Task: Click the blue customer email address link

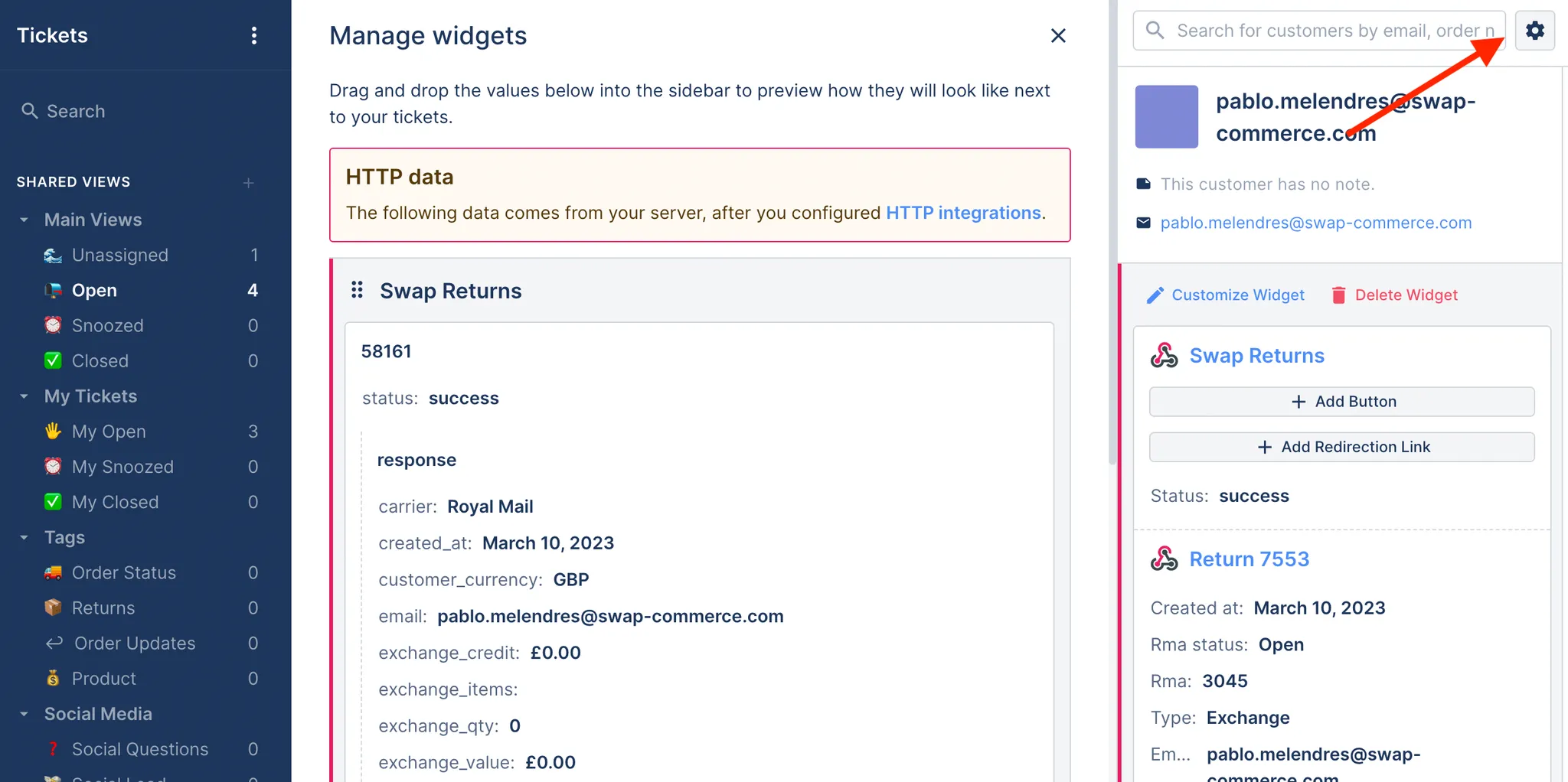Action: click(x=1315, y=223)
